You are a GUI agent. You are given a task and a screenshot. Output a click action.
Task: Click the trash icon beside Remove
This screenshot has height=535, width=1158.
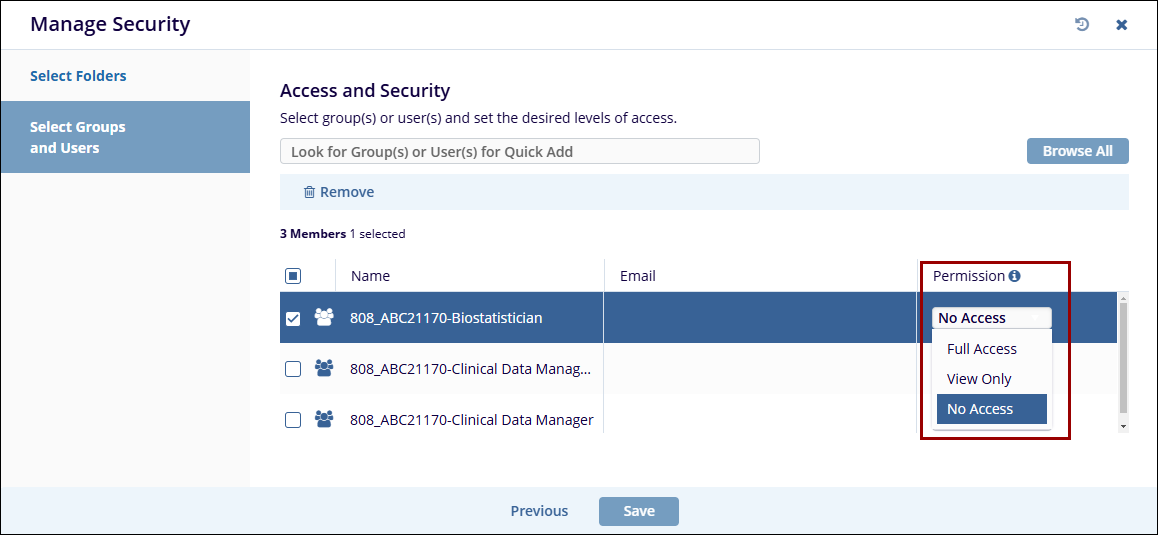coord(309,192)
